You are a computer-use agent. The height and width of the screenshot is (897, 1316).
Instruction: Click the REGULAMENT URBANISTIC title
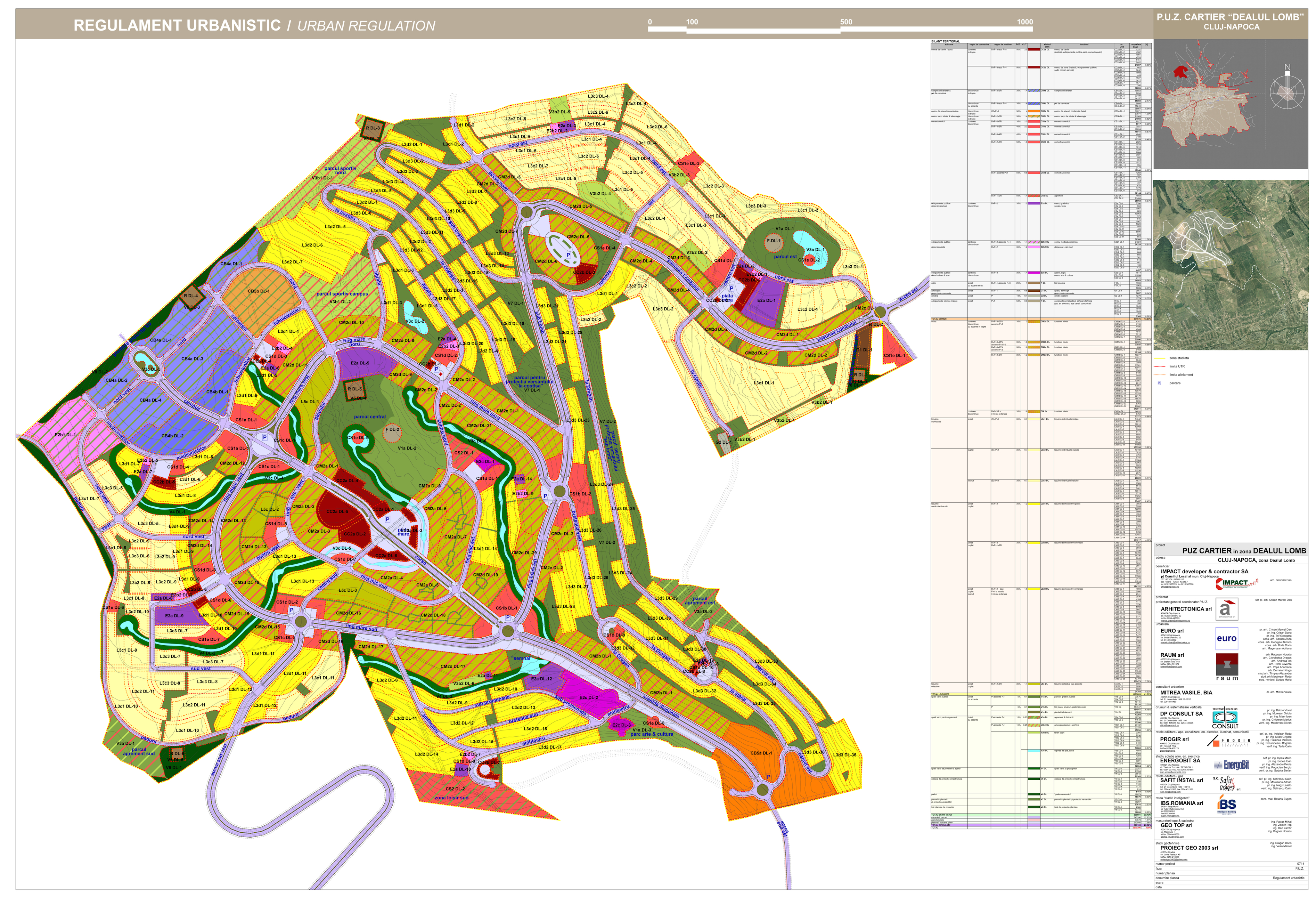pos(177,25)
